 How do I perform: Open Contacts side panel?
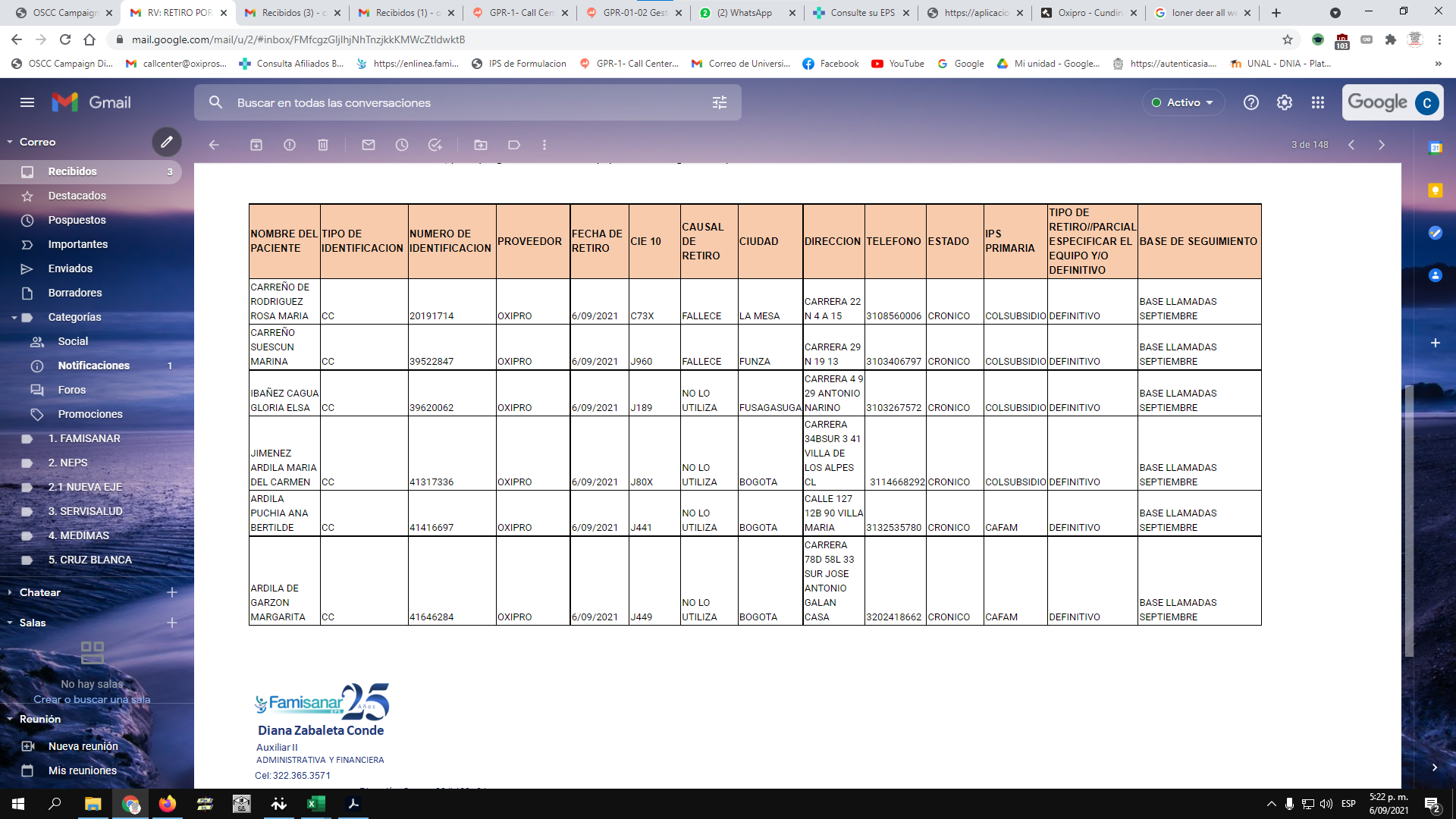[1436, 275]
